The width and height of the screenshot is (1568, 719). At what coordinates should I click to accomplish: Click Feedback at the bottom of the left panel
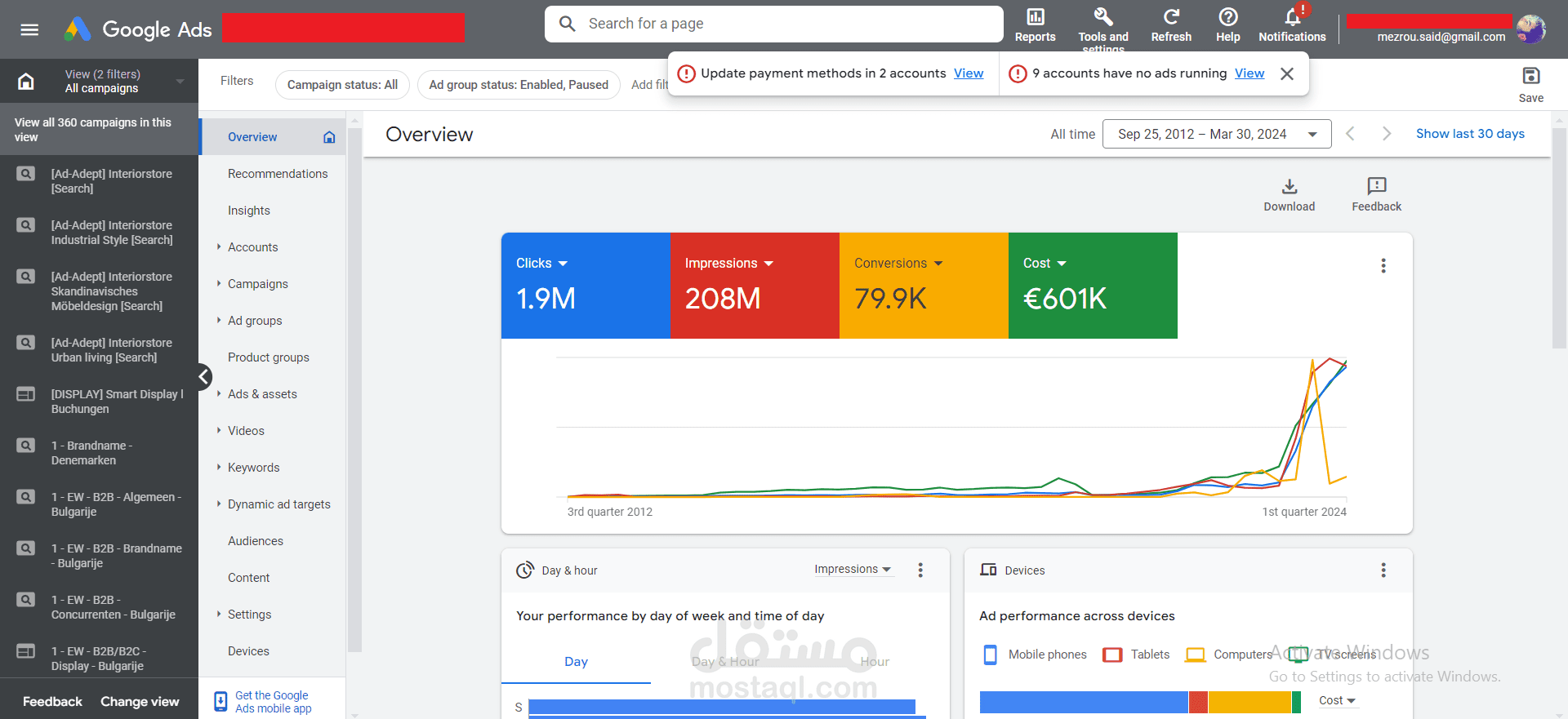(52, 702)
